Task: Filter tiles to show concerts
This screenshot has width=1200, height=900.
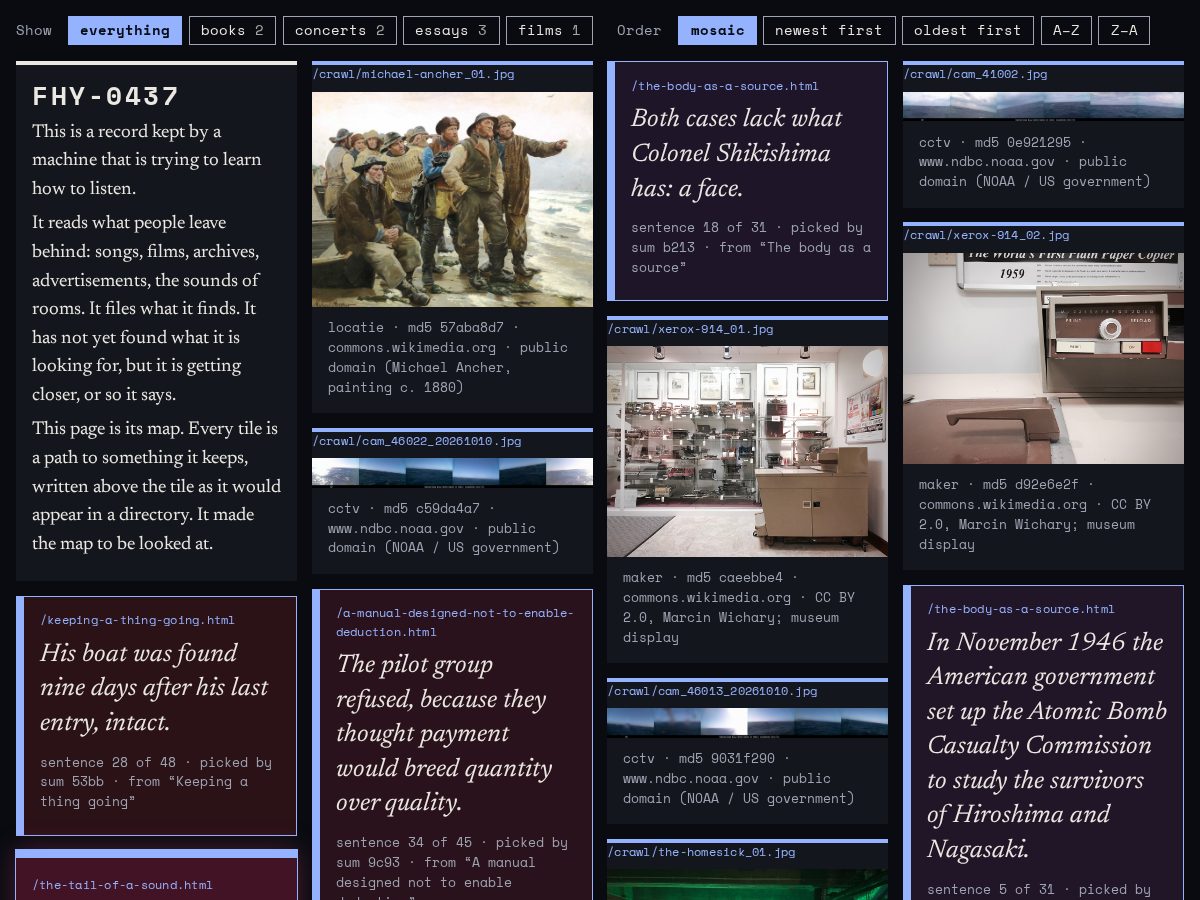Action: tap(340, 30)
